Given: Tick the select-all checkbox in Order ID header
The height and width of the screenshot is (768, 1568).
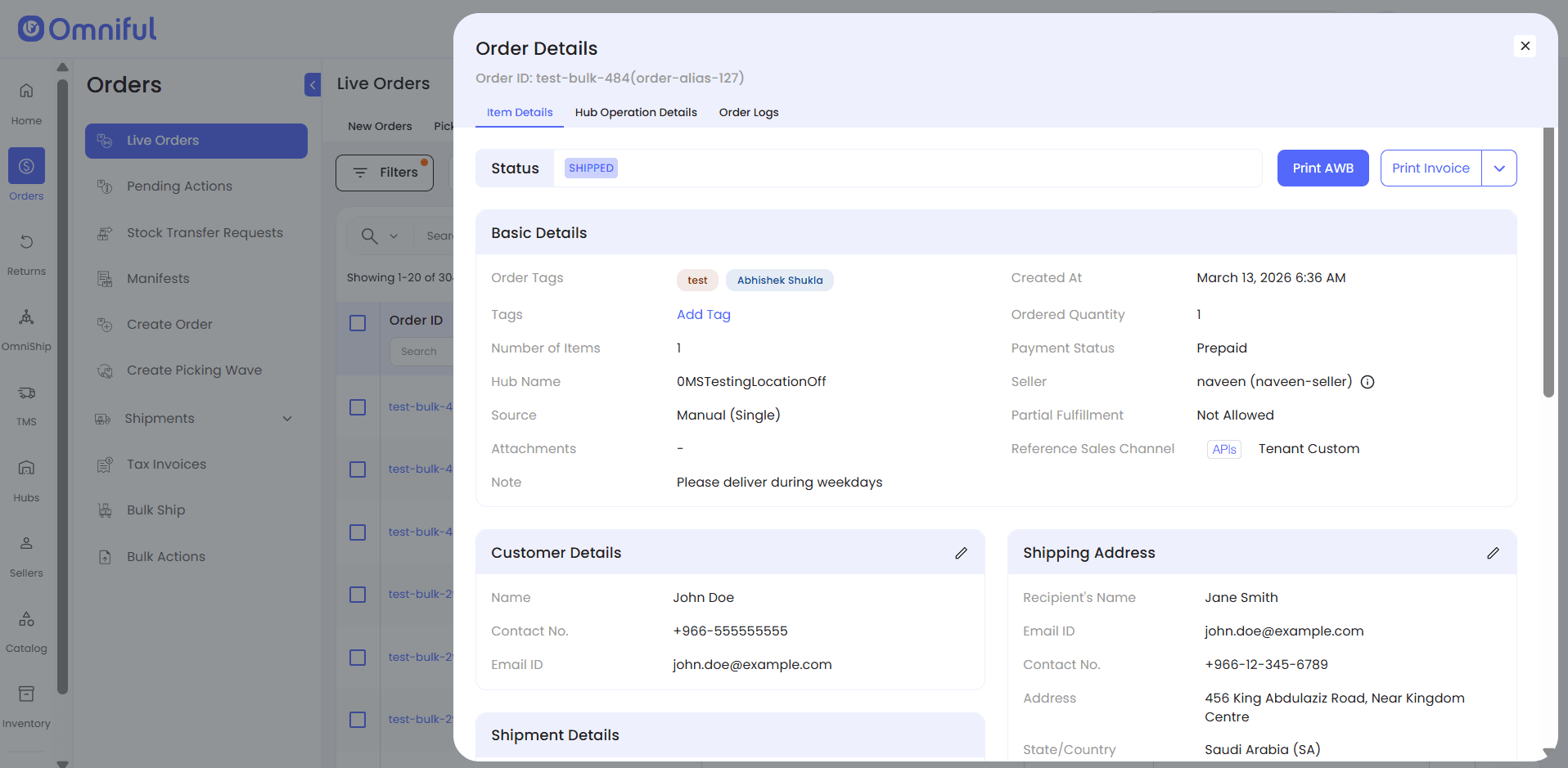Looking at the screenshot, I should tap(358, 323).
